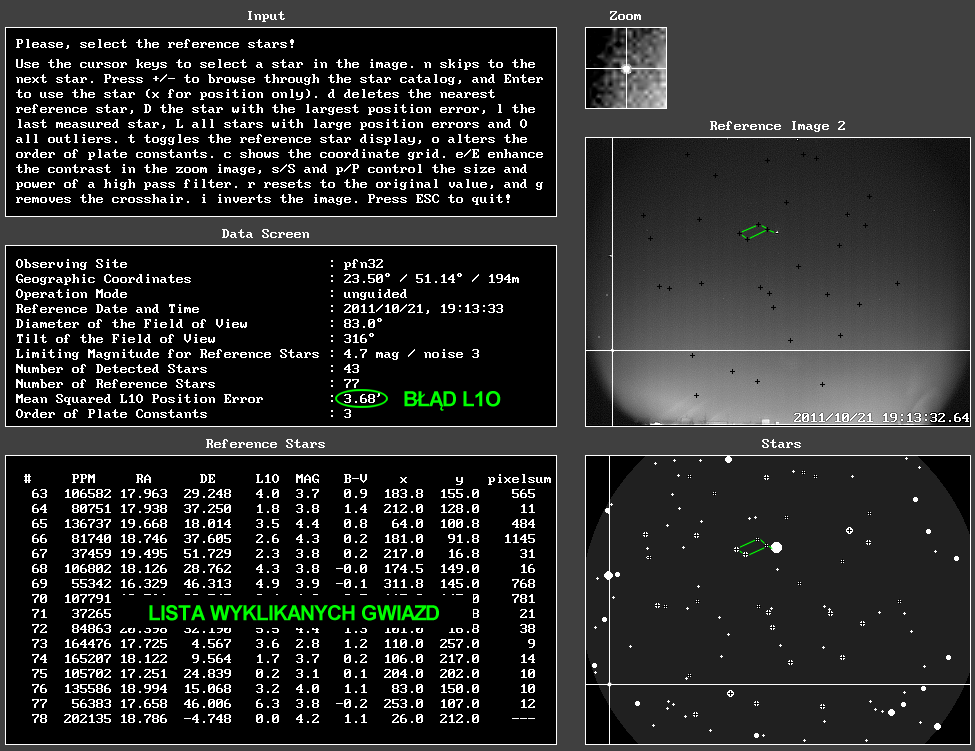Click the 'Zoom' panel heading

(625, 16)
